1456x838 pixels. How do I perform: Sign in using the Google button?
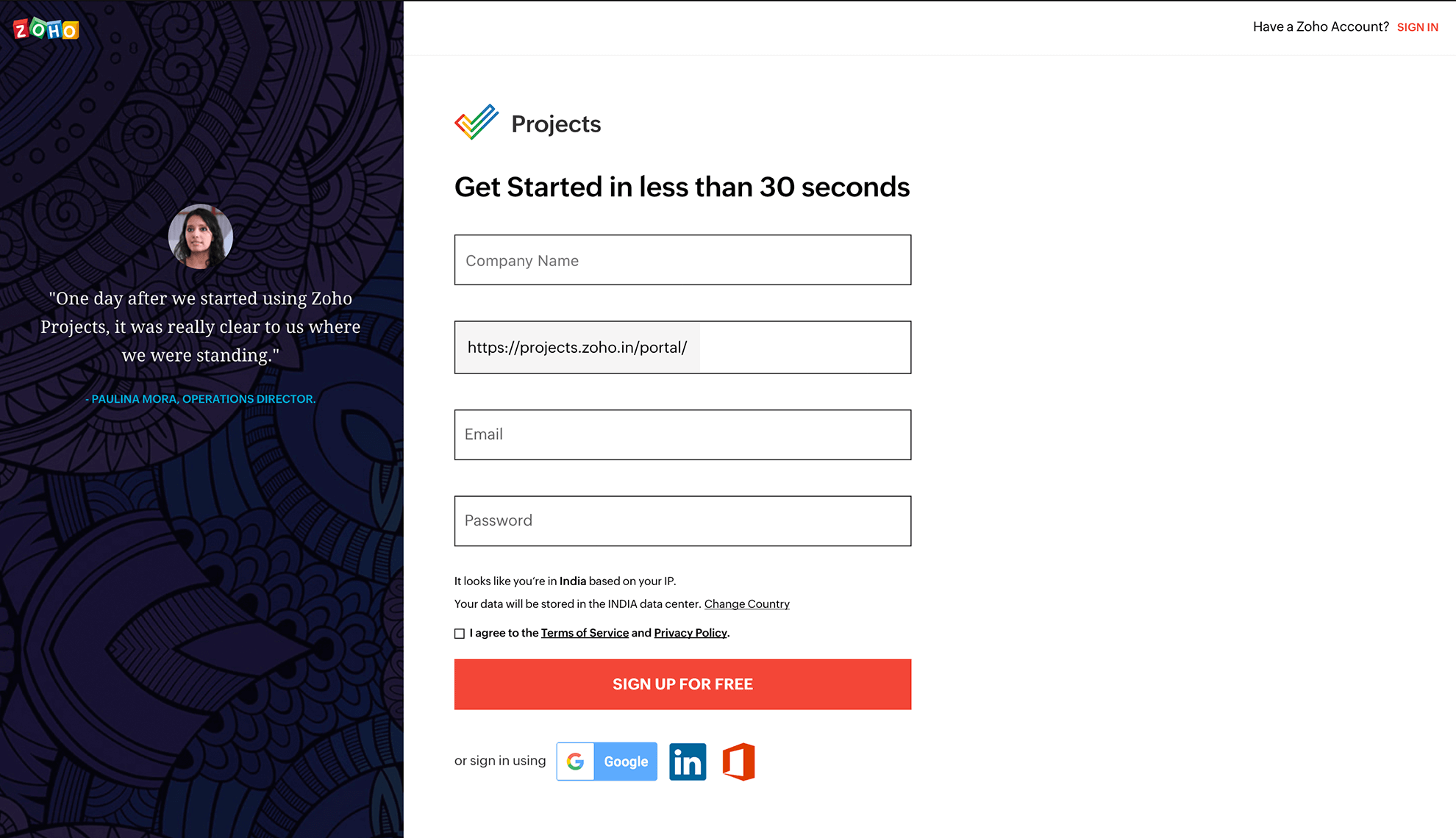606,762
